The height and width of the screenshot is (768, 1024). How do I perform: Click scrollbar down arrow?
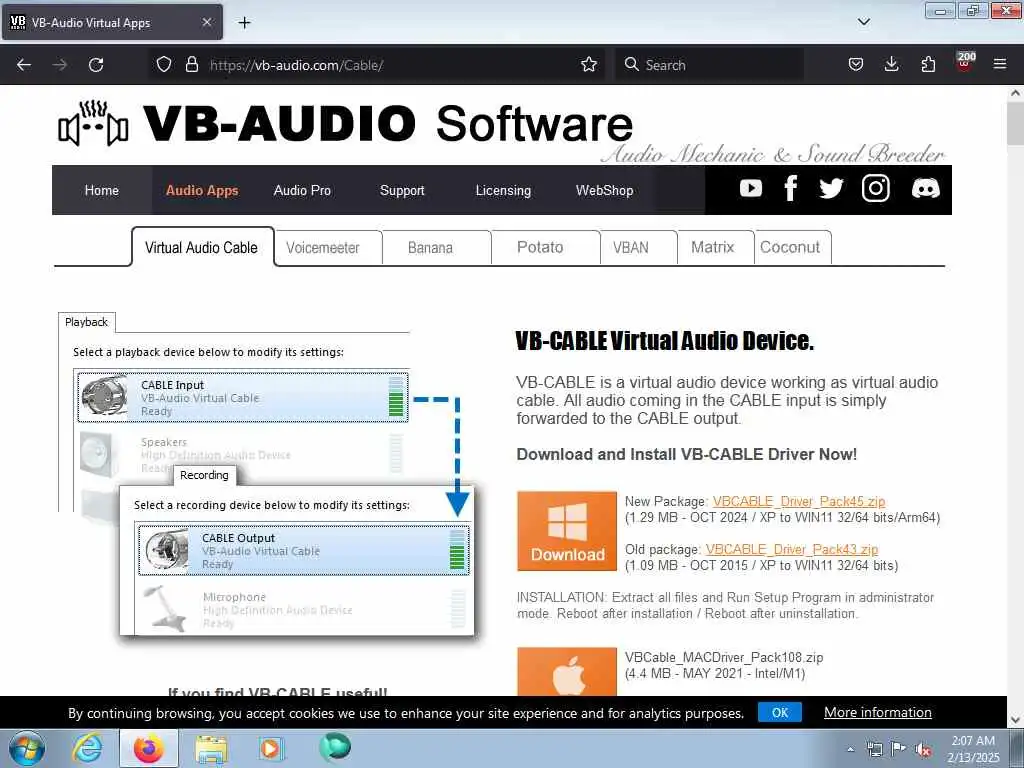[x=1015, y=720]
